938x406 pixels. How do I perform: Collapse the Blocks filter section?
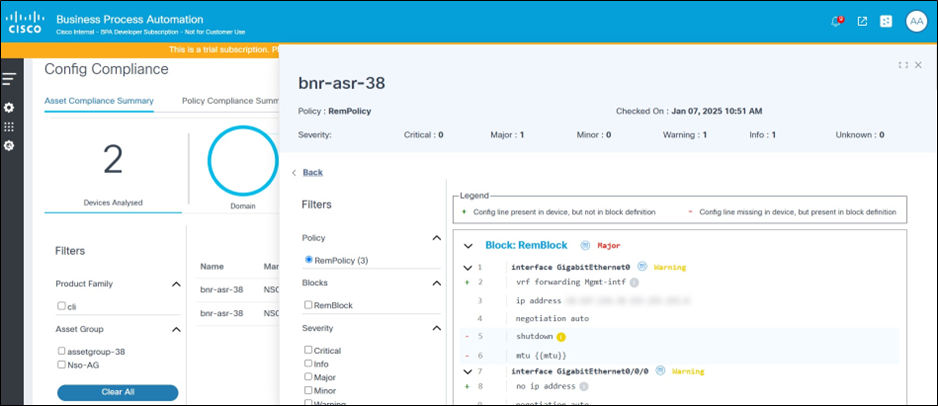click(436, 283)
